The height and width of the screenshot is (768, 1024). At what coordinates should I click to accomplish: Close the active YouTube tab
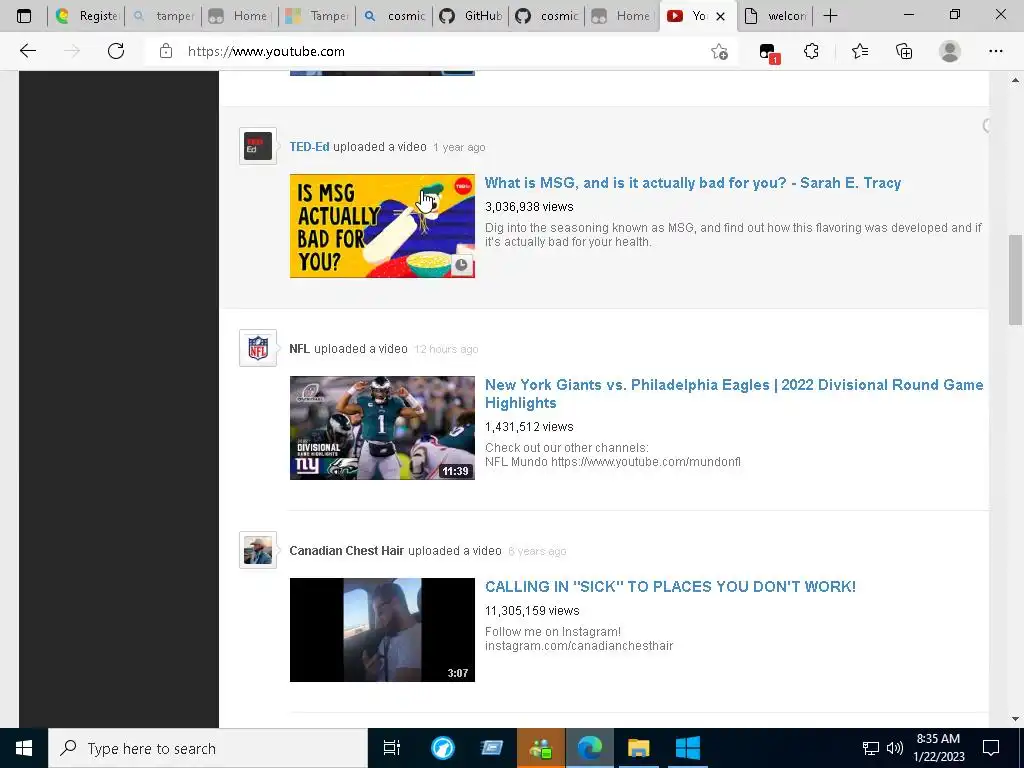point(720,16)
